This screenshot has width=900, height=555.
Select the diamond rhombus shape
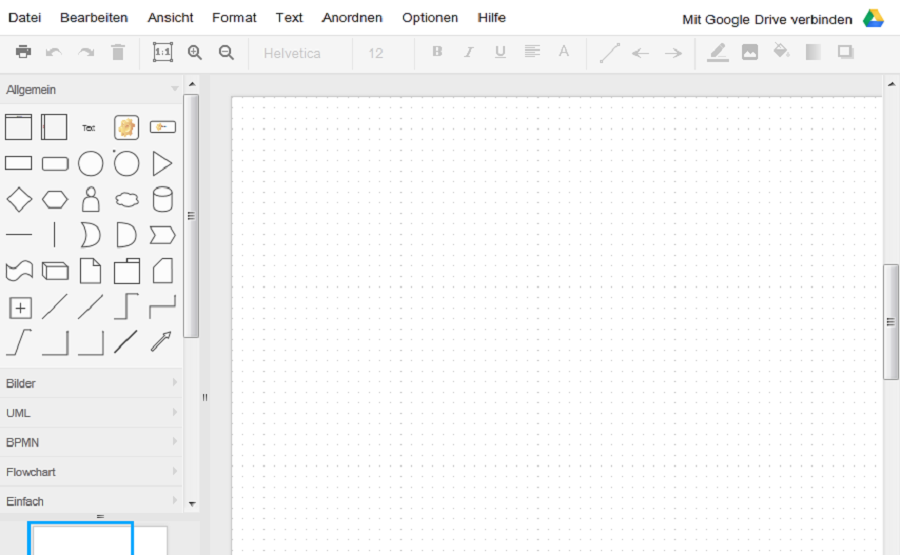(19, 200)
